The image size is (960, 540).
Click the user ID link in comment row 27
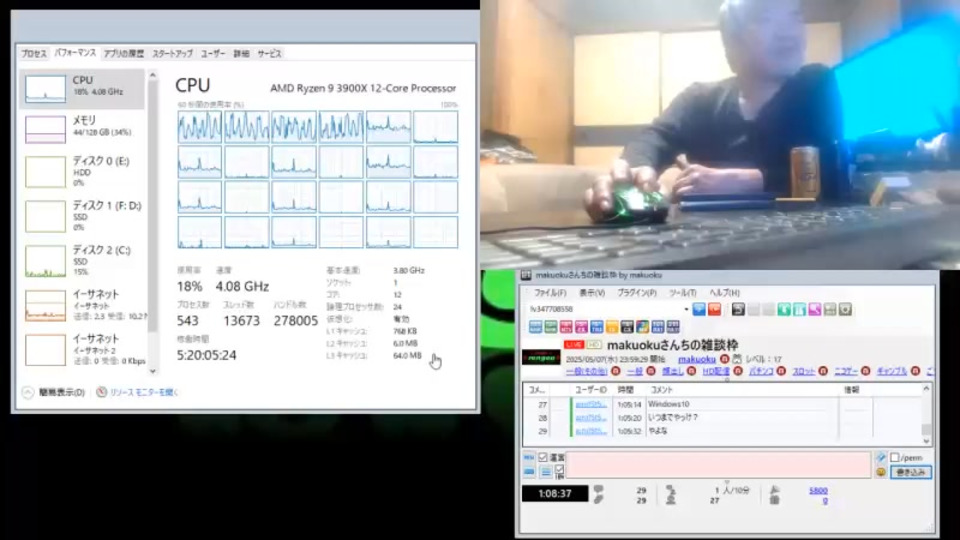pyautogui.click(x=591, y=404)
